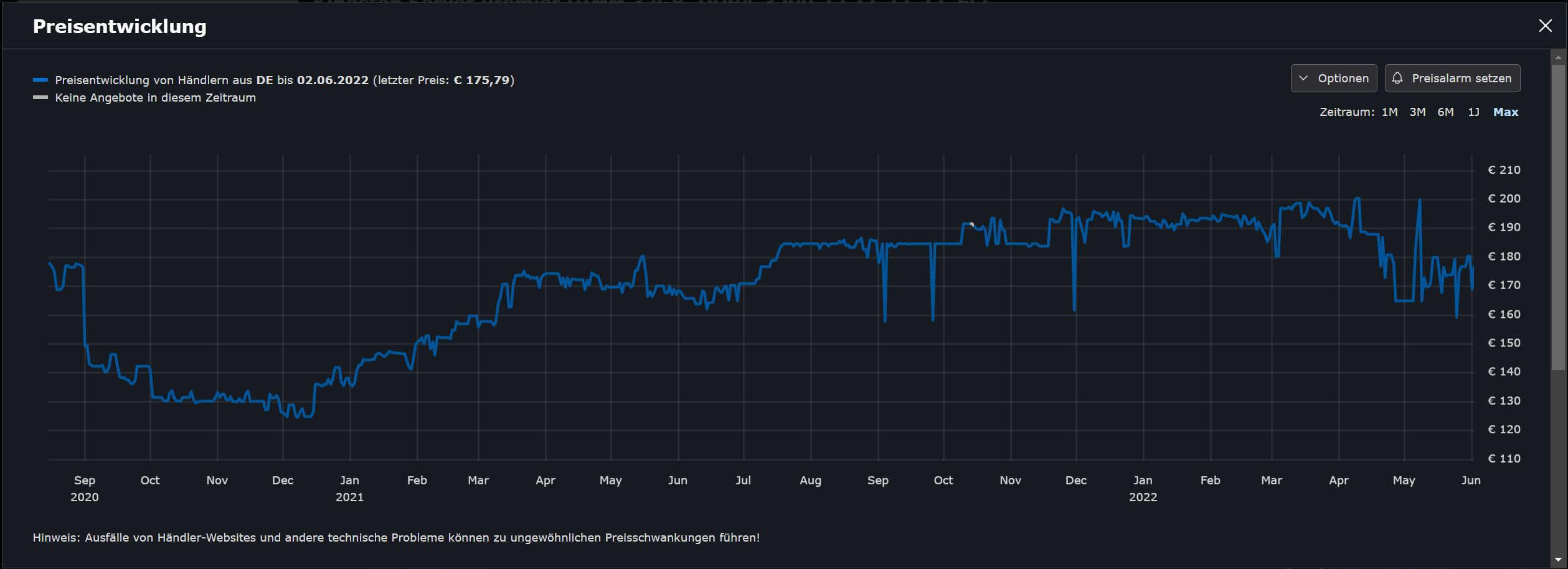The image size is (1568, 569).
Task: Click the € 210 axis label
Action: pyautogui.click(x=1504, y=170)
